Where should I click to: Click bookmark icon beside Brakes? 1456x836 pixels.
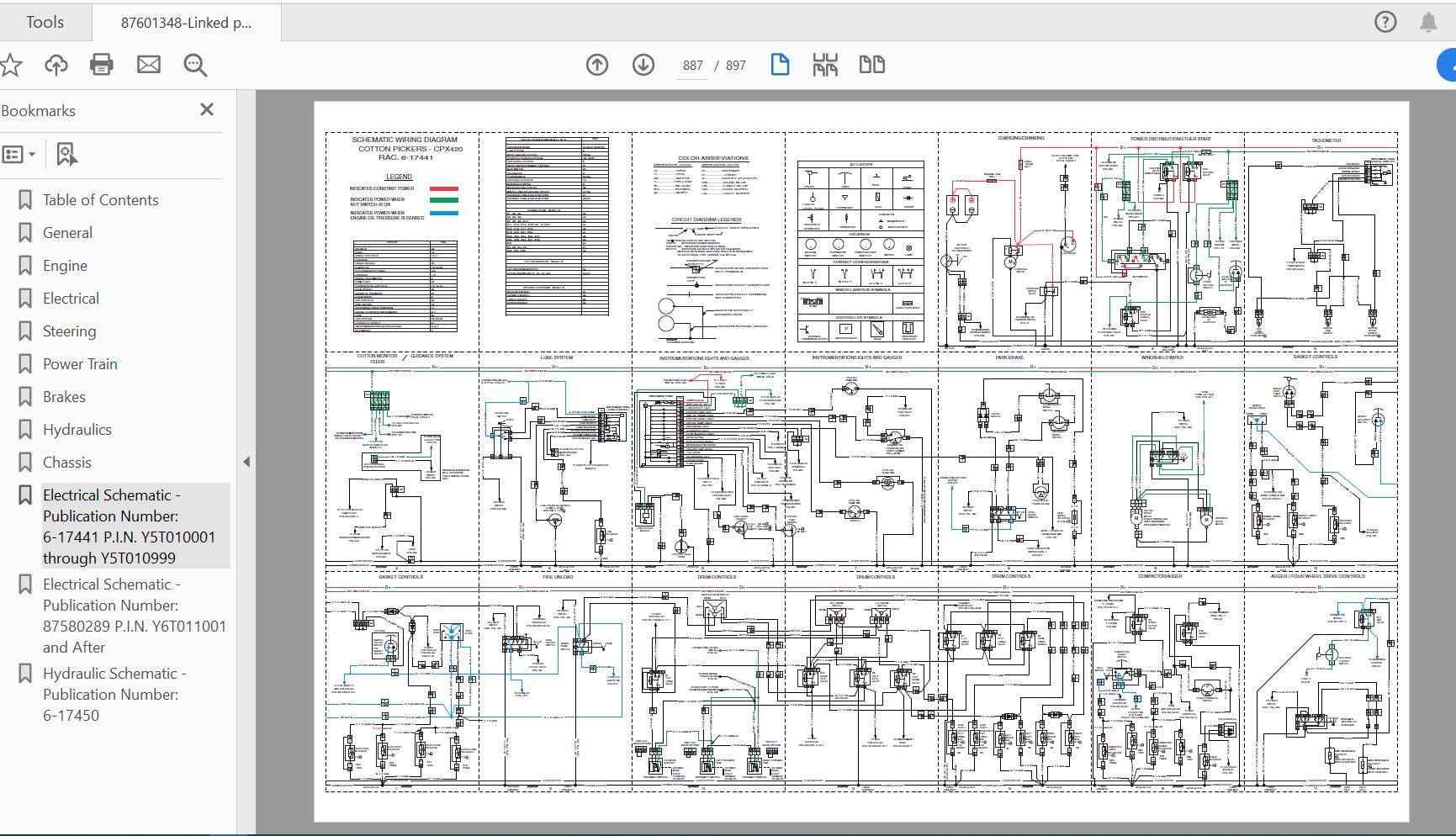(x=25, y=397)
